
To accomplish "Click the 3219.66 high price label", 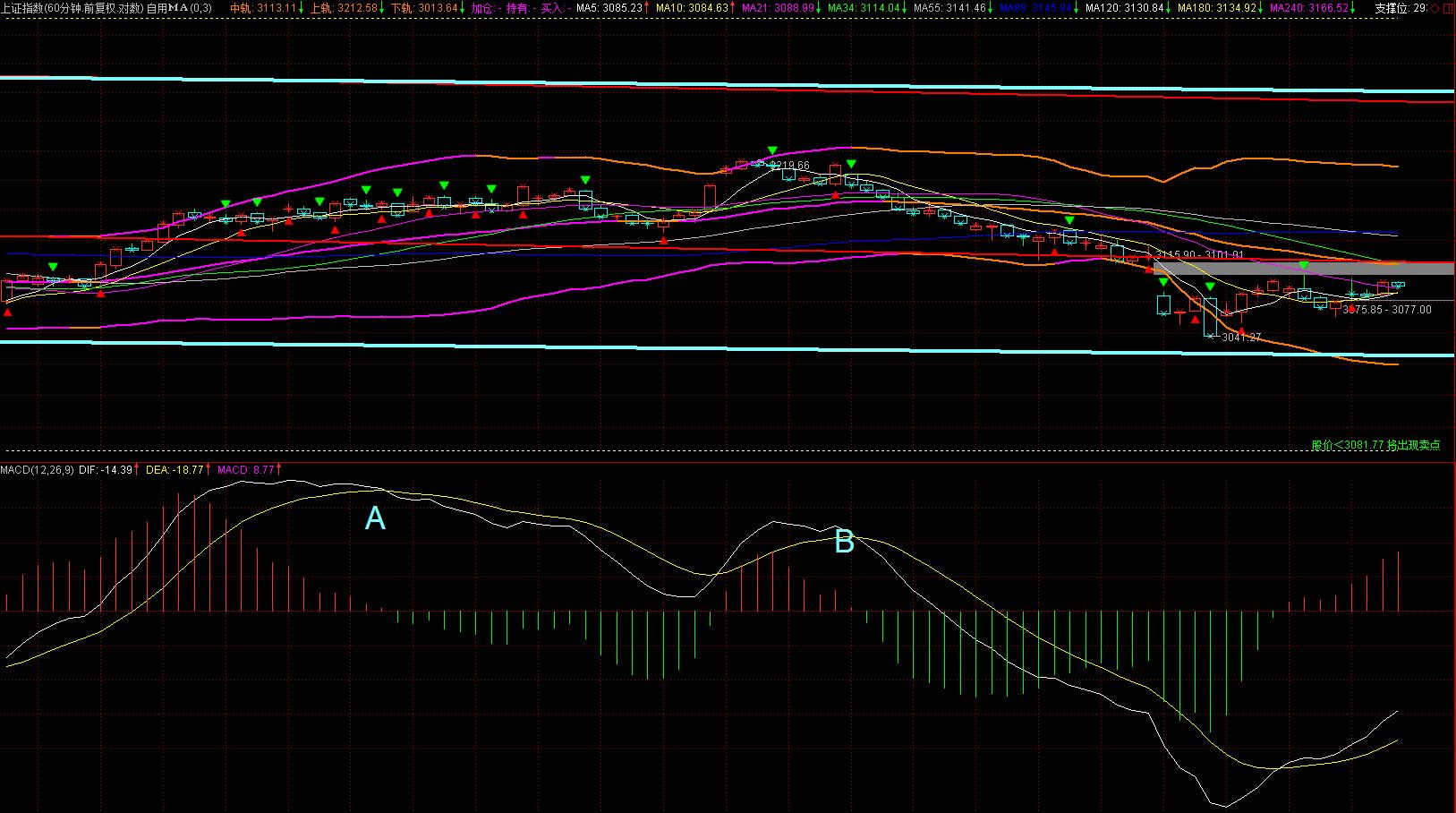I will point(789,166).
